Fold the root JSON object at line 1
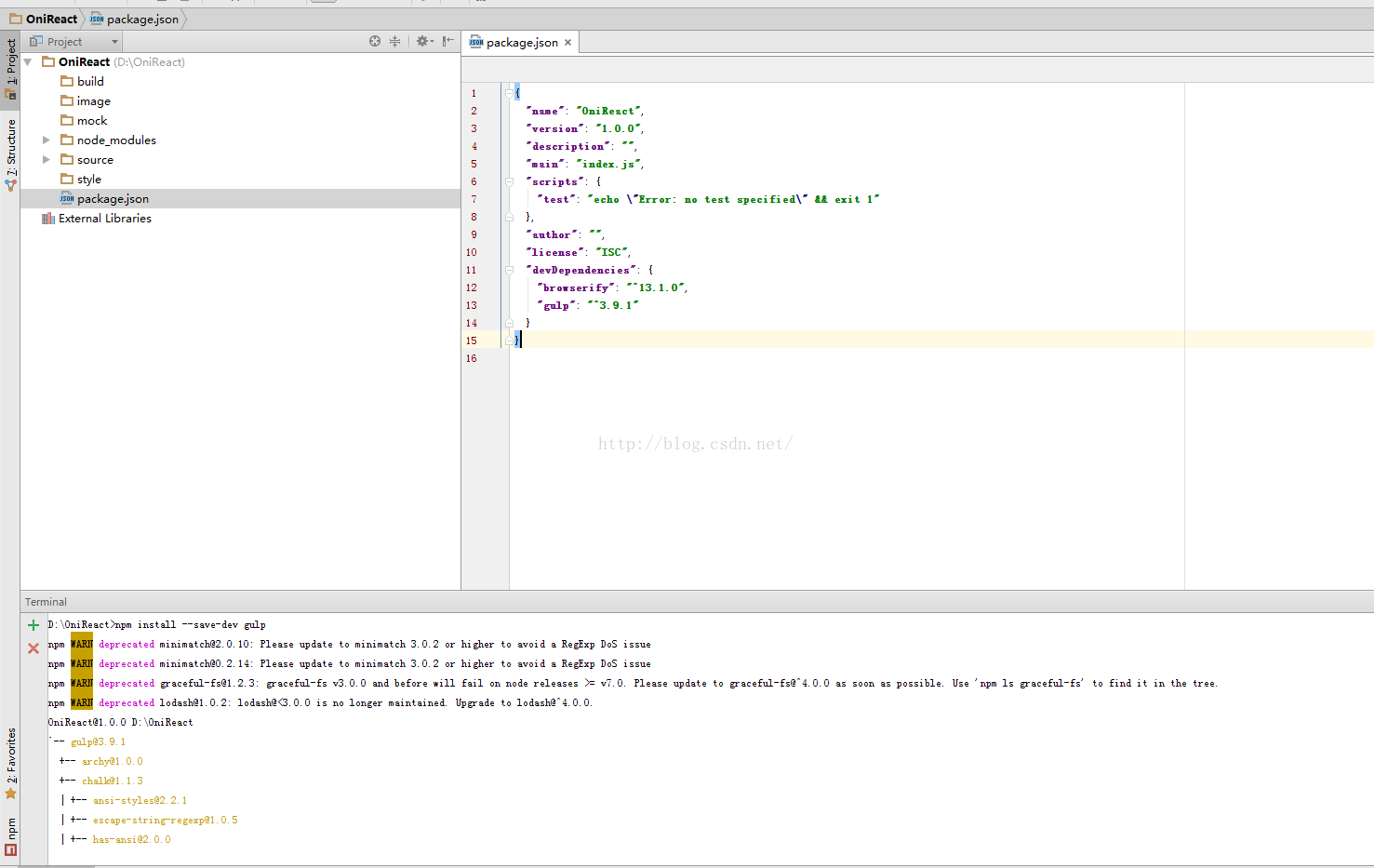Screen dimensions: 1374x868 [x=509, y=93]
